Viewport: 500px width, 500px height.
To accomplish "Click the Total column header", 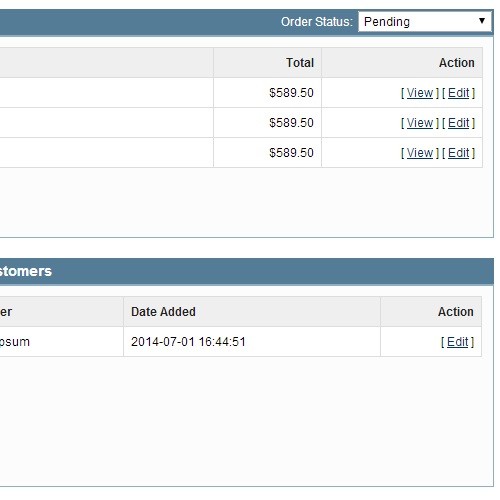I will (300, 63).
